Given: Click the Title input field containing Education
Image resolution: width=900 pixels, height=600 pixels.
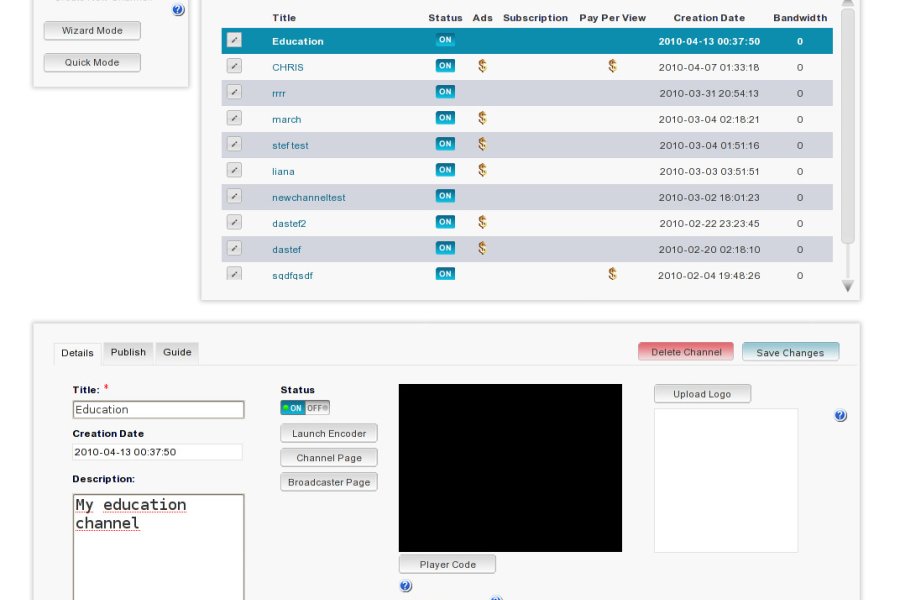Looking at the screenshot, I should (x=158, y=410).
